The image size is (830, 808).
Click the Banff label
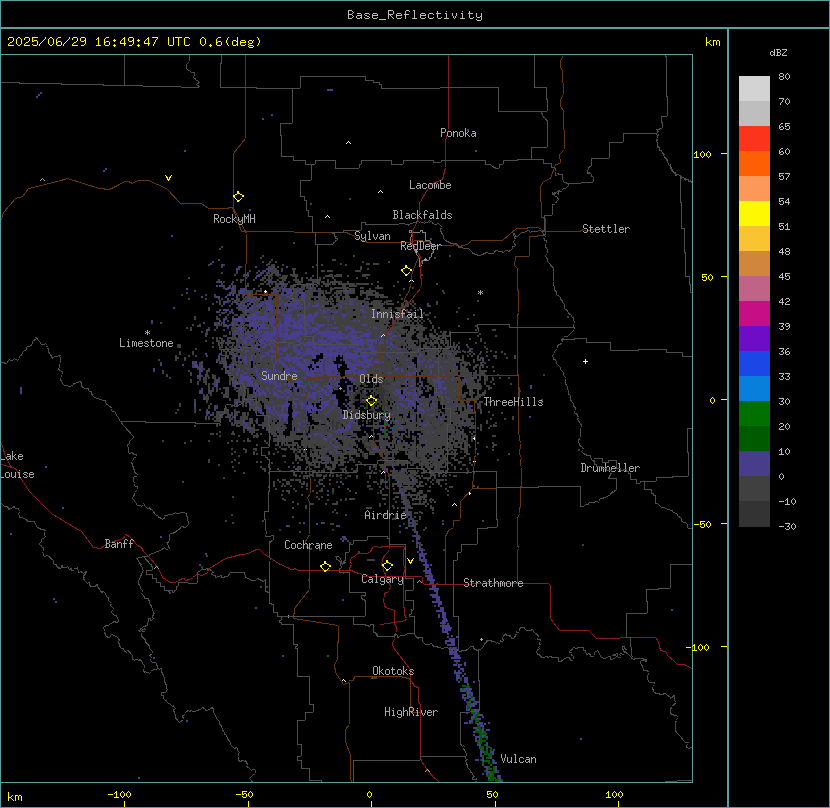(x=119, y=544)
